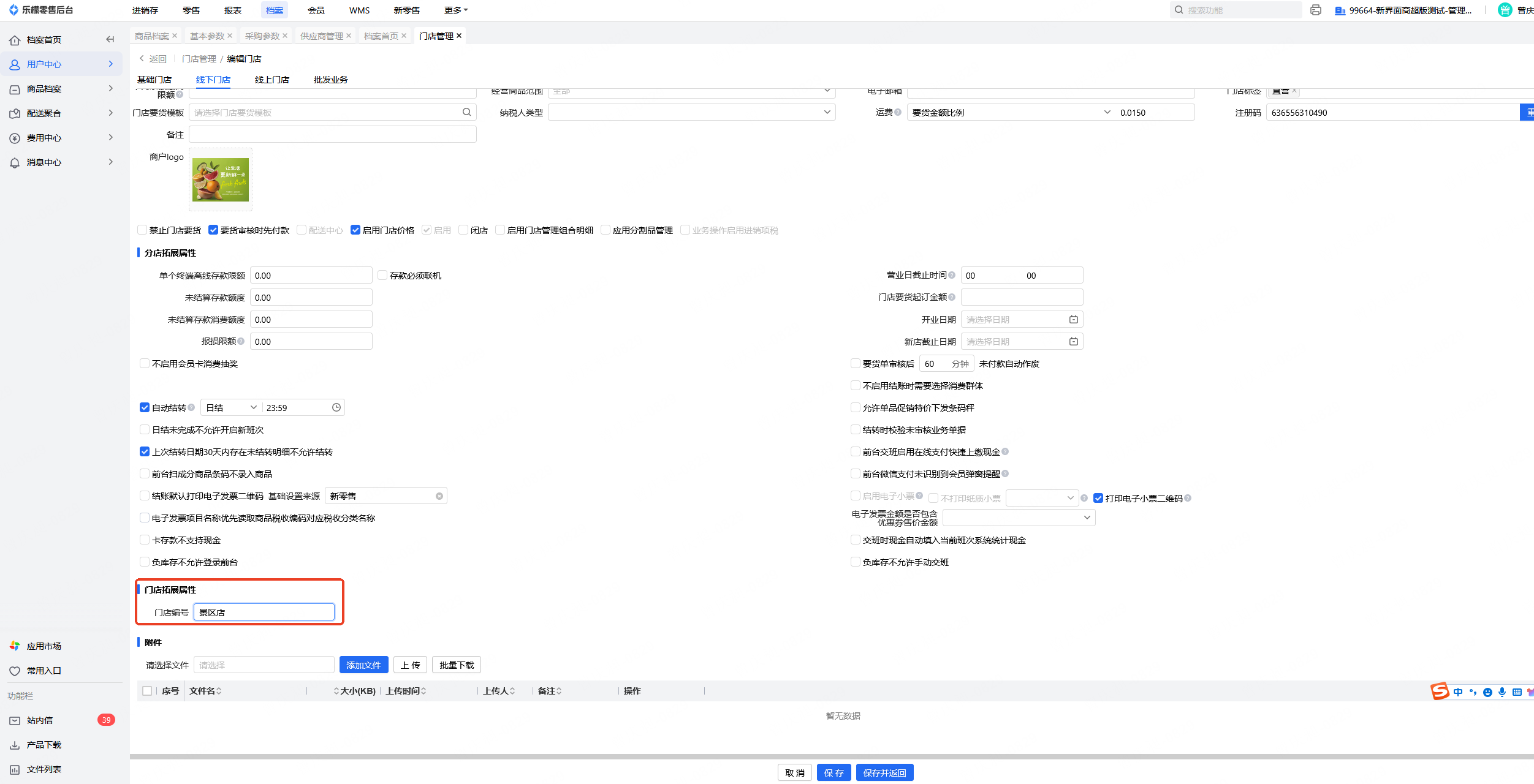Open 产品下载 download icon in sidebar
Viewport: 1534px width, 784px height.
pyautogui.click(x=15, y=745)
